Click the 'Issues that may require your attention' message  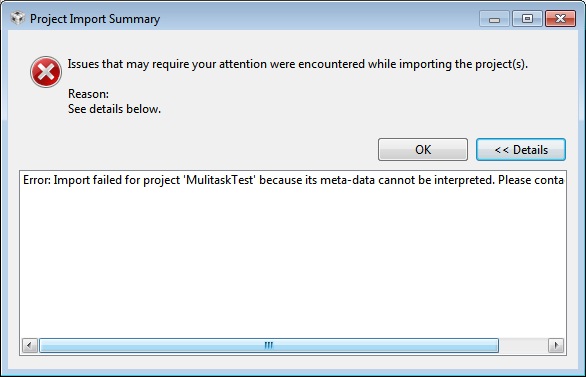pos(297,64)
